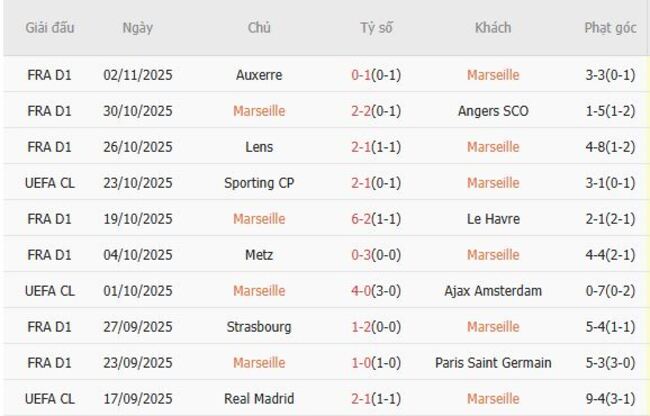The width and height of the screenshot is (650, 416).
Task: Open the Paris Saint Germain team link
Action: click(492, 363)
